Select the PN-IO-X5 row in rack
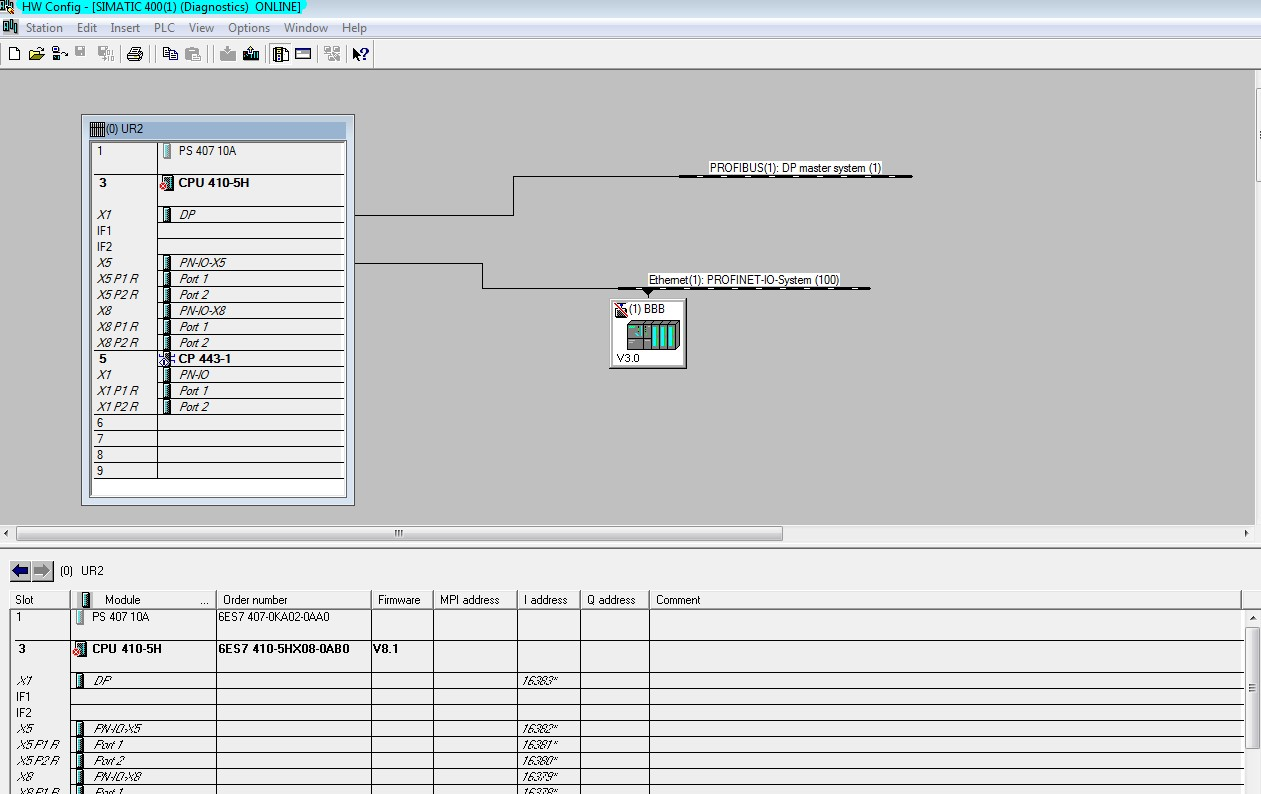The height and width of the screenshot is (794, 1261). 218,263
